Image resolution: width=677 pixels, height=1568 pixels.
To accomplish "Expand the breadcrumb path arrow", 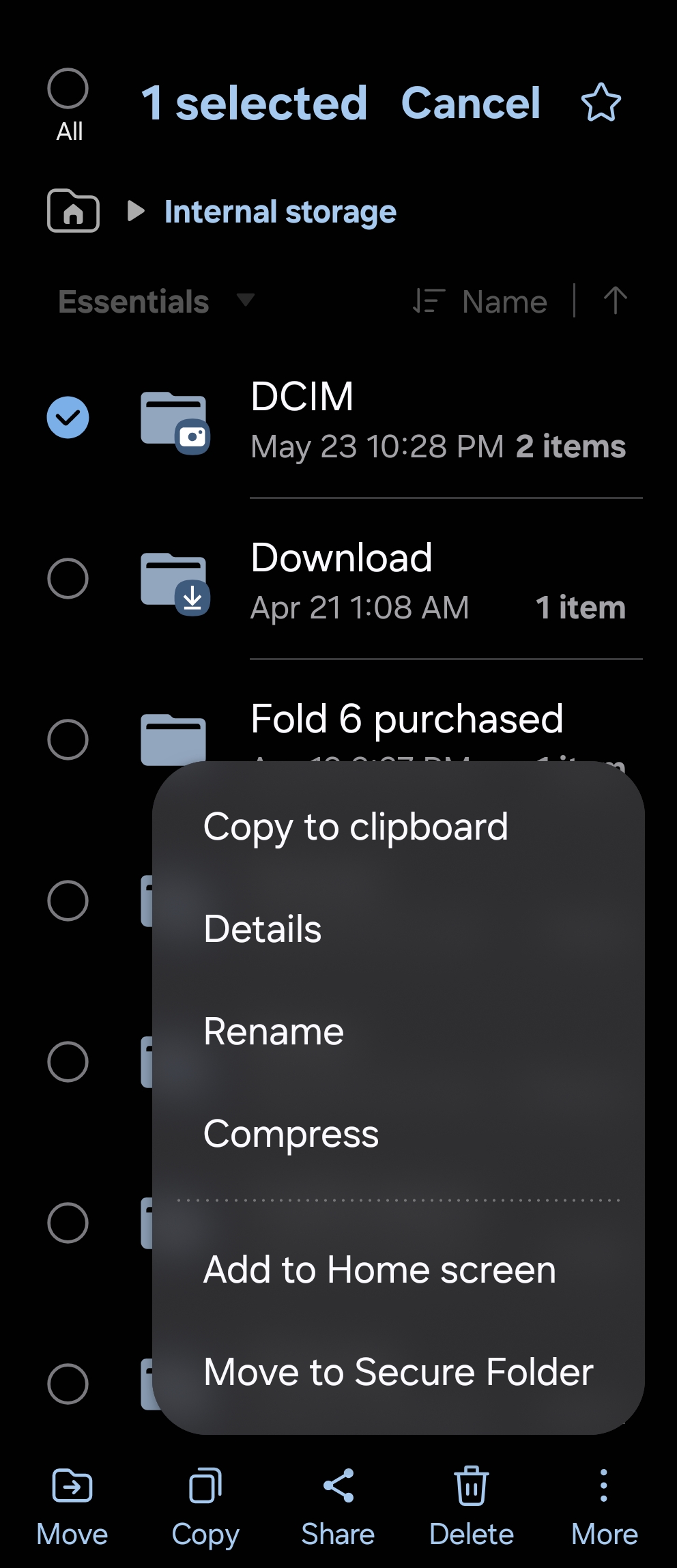I will 136,211.
